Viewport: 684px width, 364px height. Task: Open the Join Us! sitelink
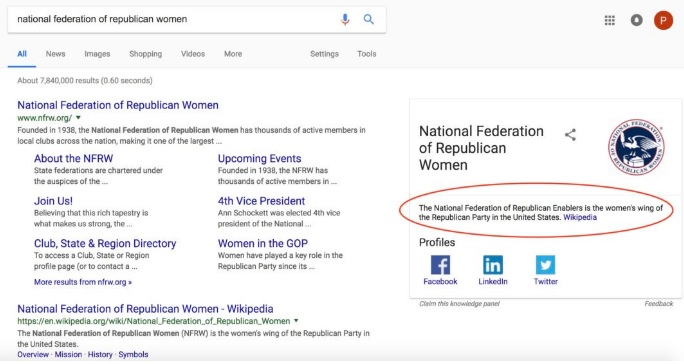point(53,201)
